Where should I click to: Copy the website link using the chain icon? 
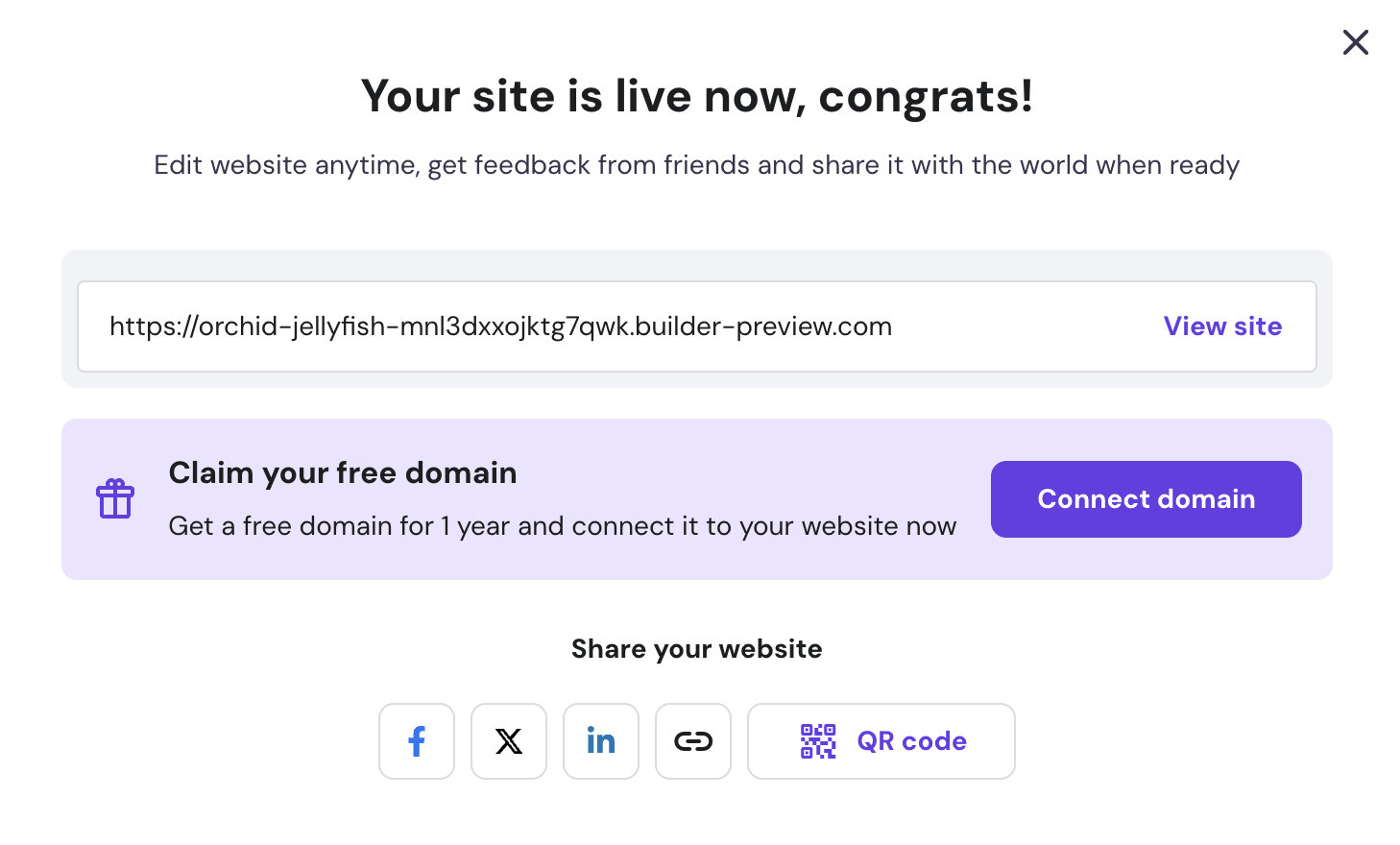point(693,740)
